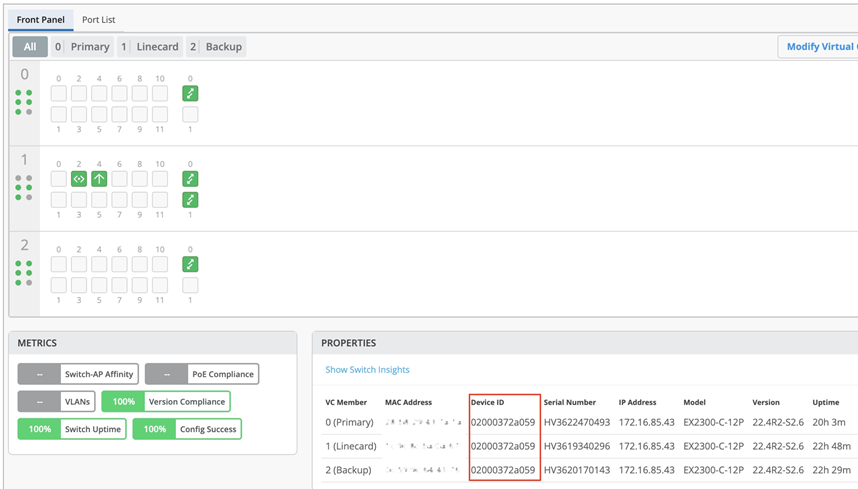Click the Backup row version 22.4R2-S2.6
The width and height of the screenshot is (858, 489).
click(778, 470)
